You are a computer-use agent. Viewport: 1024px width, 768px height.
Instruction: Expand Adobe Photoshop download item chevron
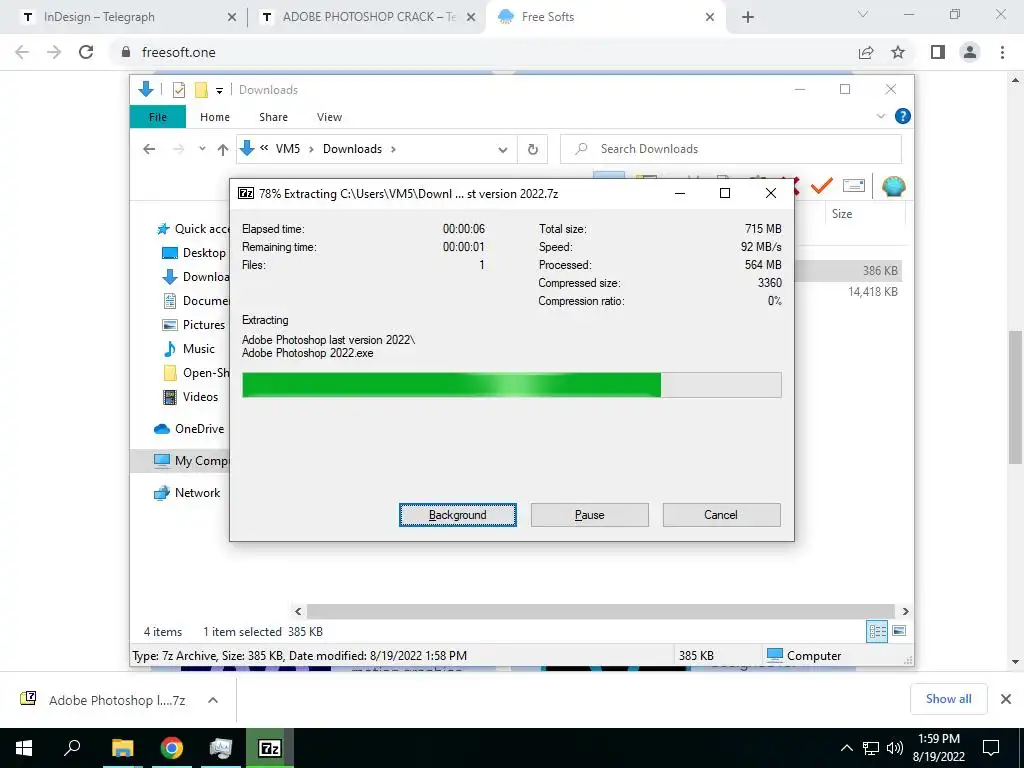213,699
